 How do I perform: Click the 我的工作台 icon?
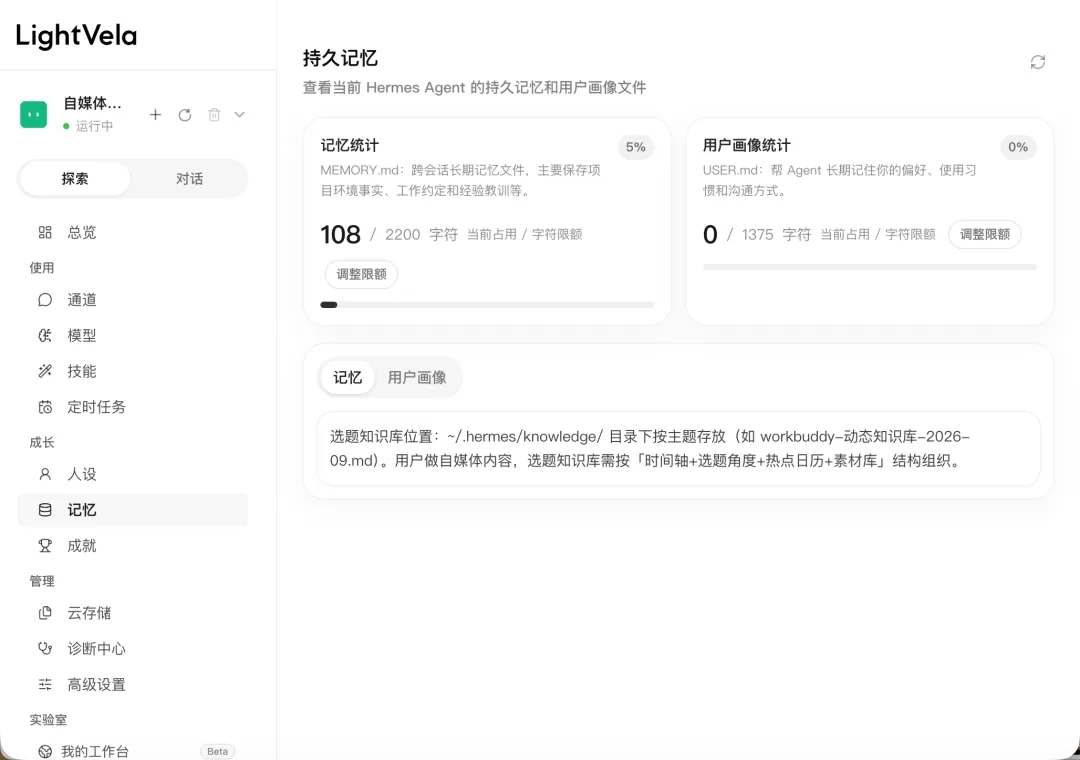(x=45, y=752)
